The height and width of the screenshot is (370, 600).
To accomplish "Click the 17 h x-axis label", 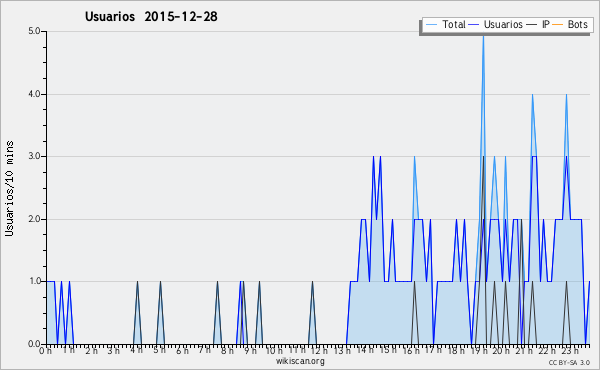I will pyautogui.click(x=433, y=350).
